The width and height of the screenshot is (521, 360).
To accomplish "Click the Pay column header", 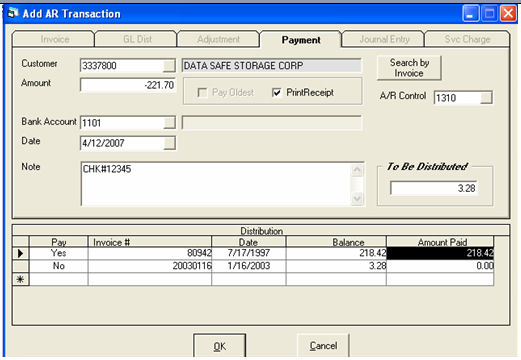I will tap(59, 242).
